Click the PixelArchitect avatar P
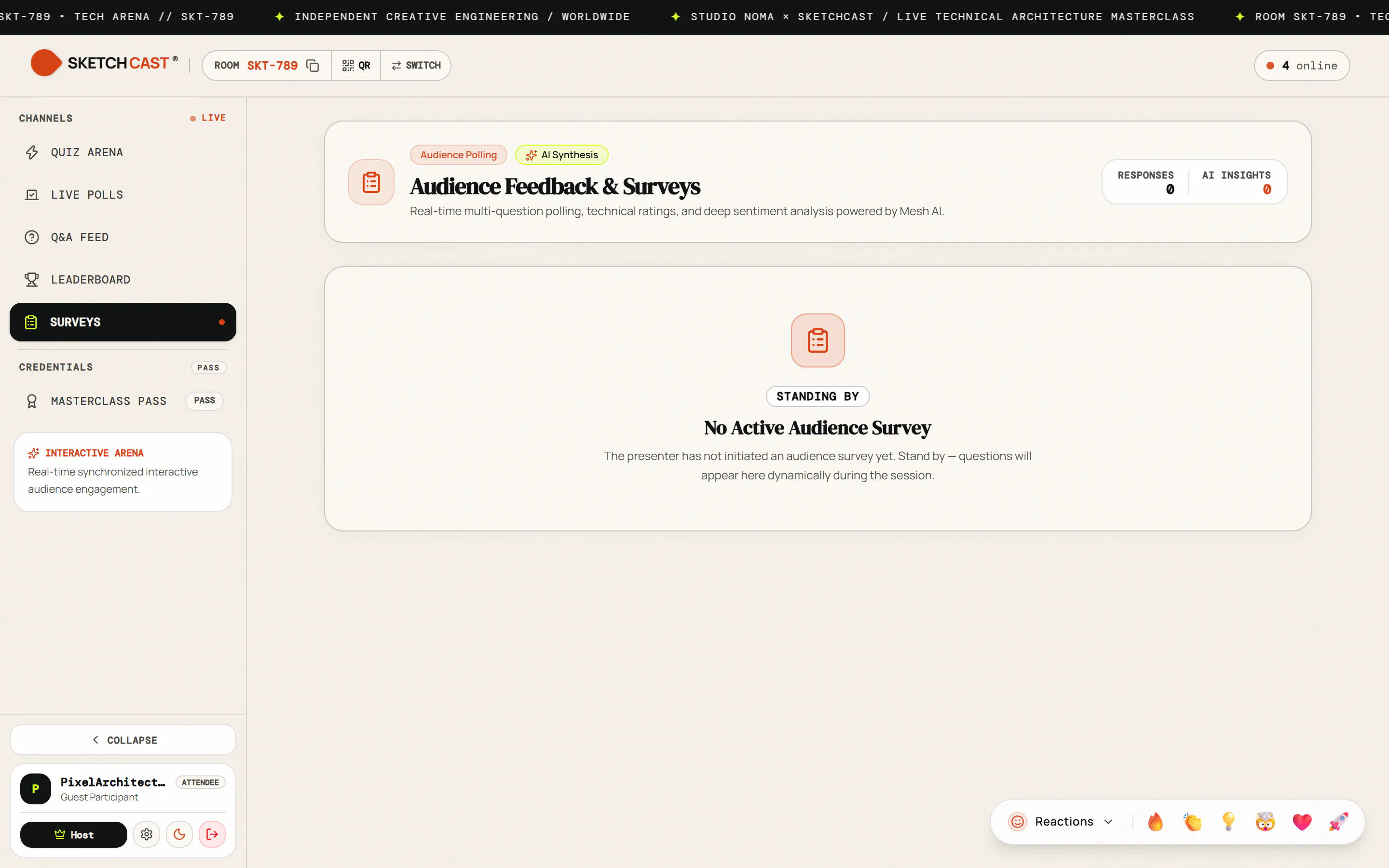 click(36, 789)
